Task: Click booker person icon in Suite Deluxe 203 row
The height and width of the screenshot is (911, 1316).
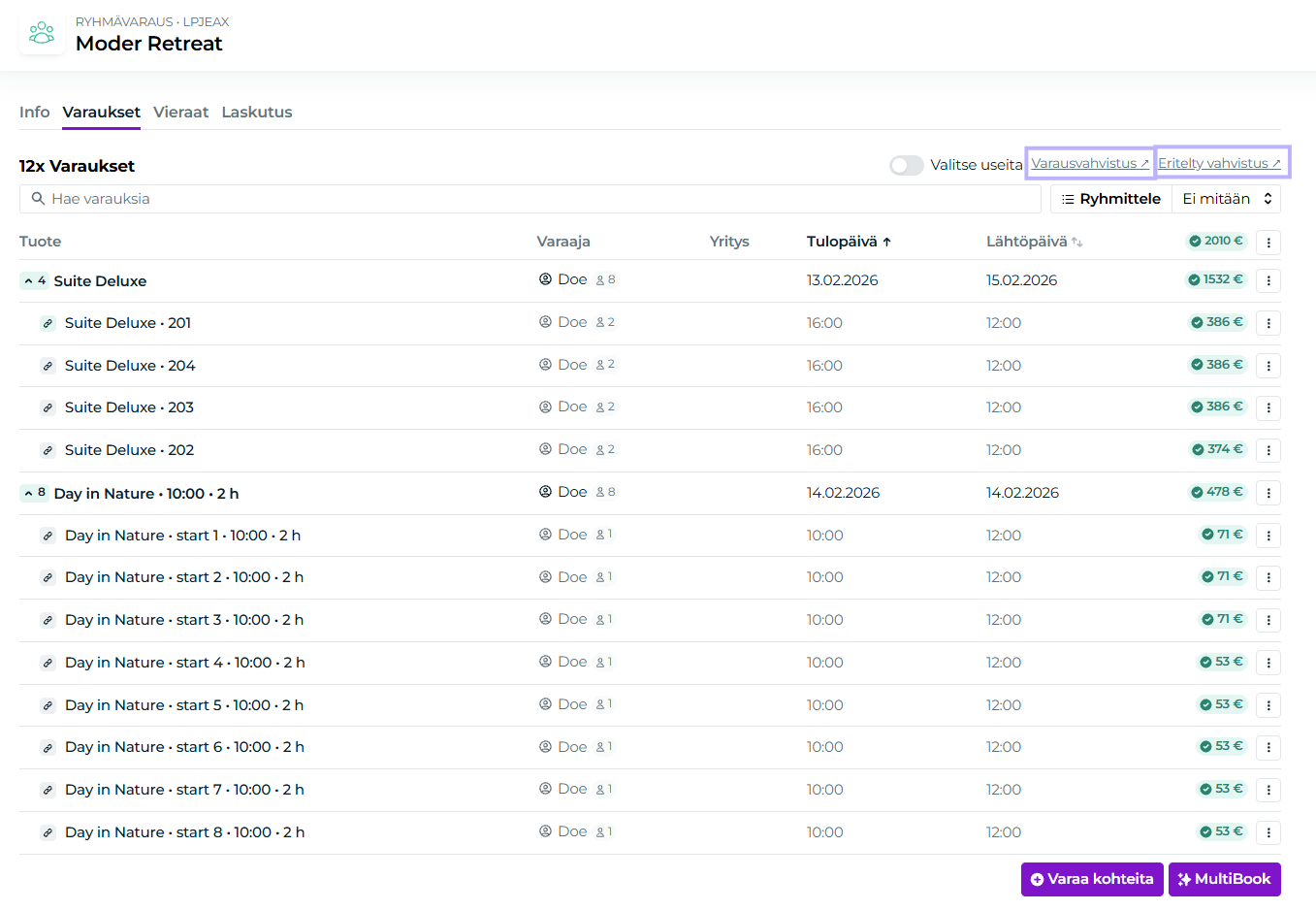Action: coord(545,407)
